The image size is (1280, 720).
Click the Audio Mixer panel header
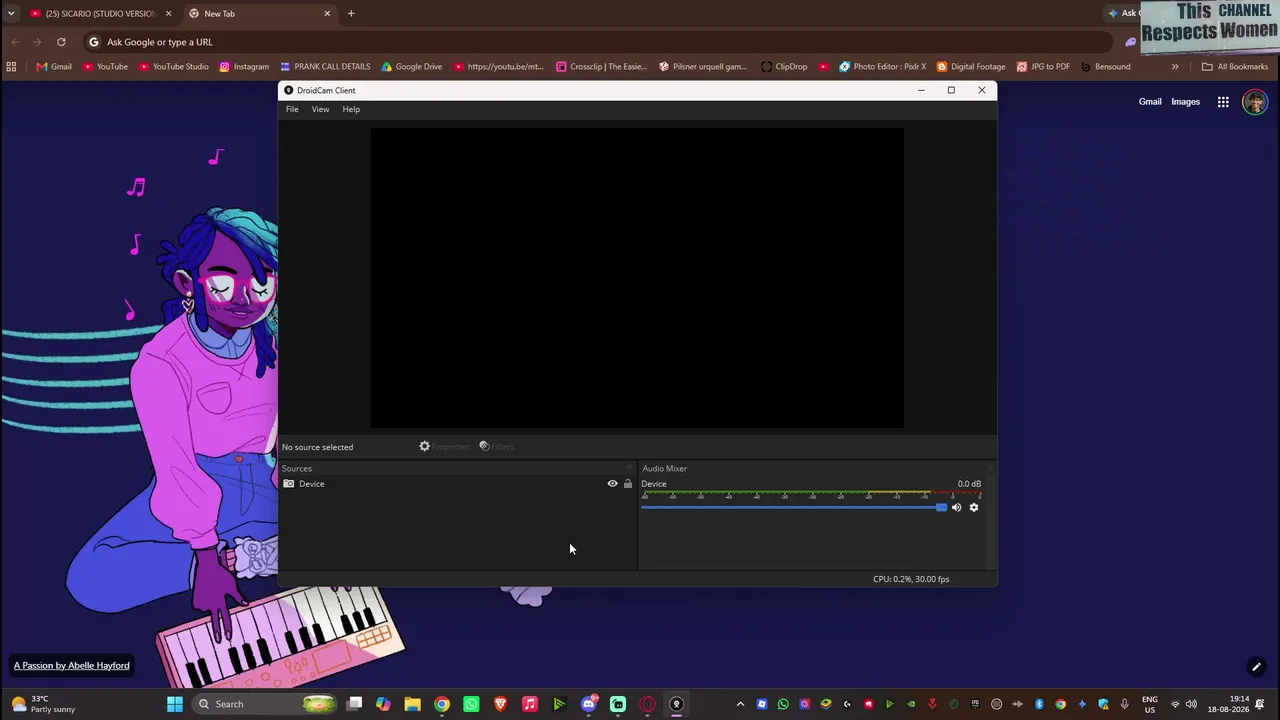(665, 468)
